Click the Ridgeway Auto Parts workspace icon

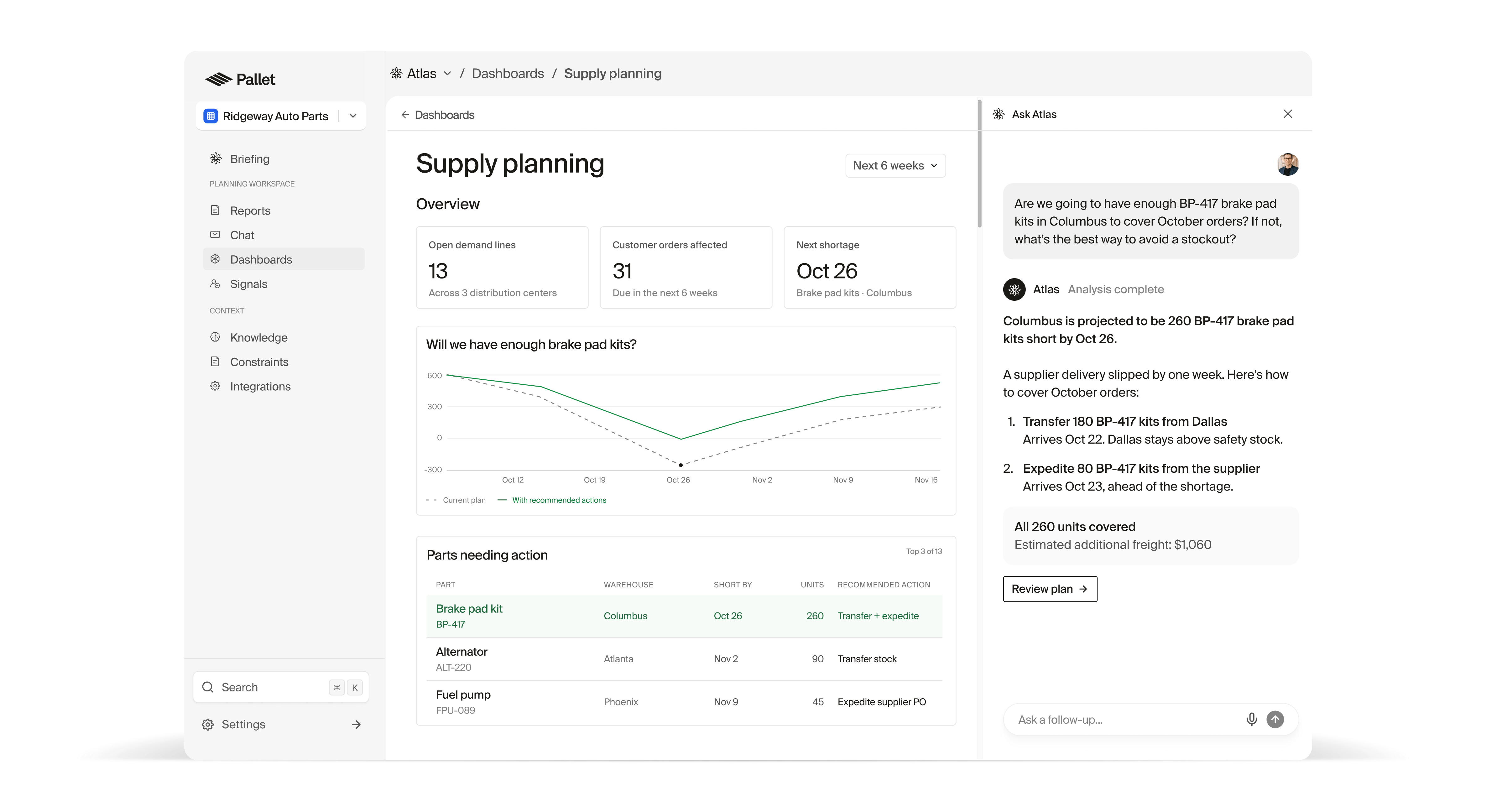tap(211, 116)
